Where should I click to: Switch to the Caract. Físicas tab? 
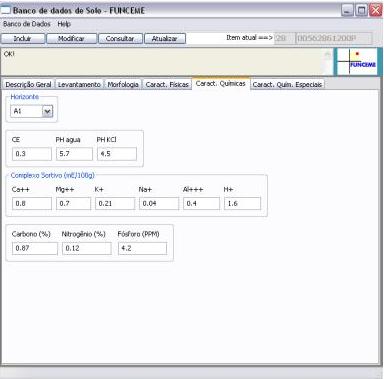(167, 84)
